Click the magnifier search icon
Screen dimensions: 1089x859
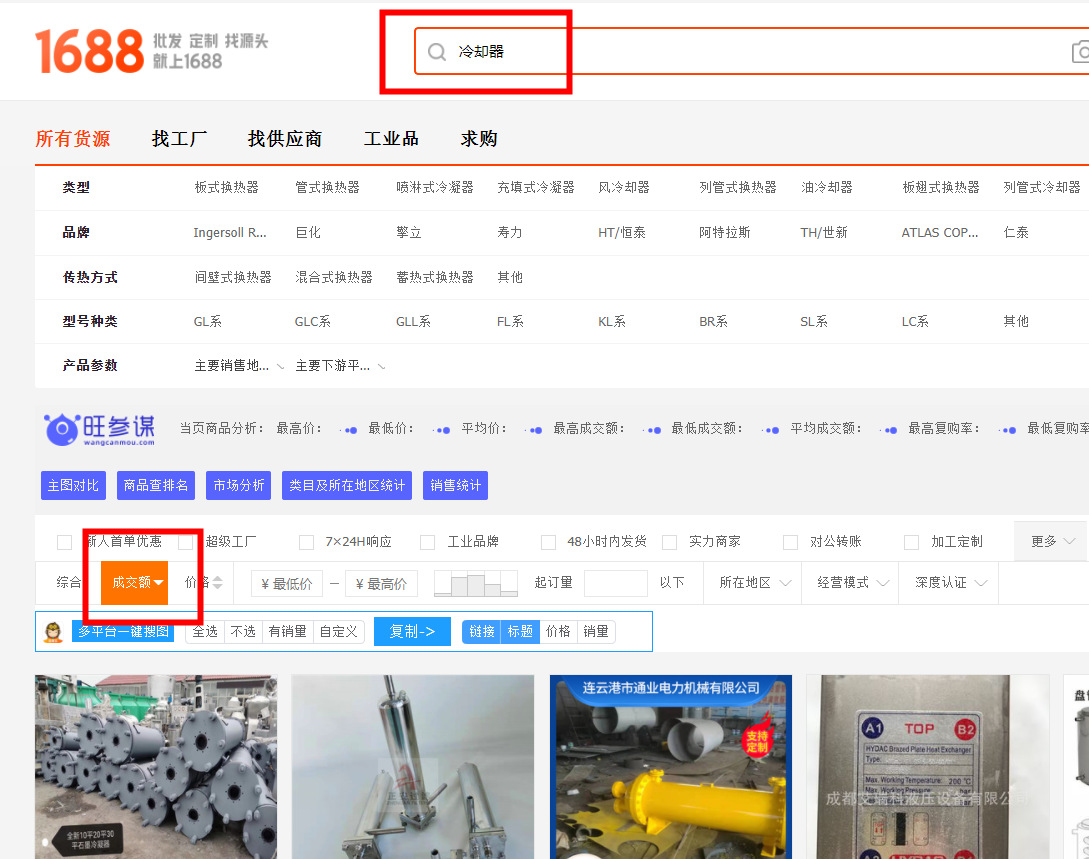point(436,51)
